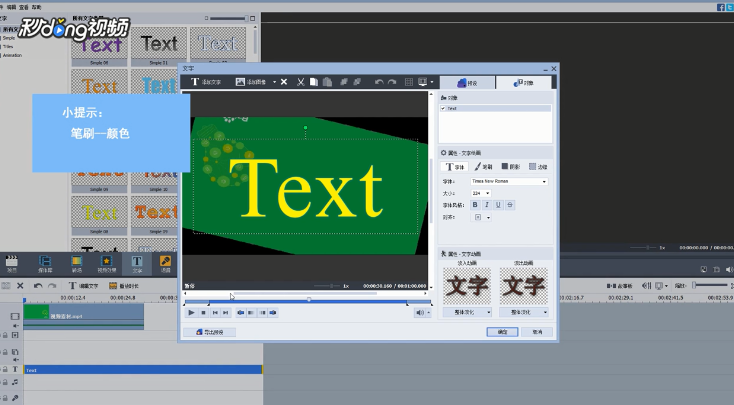Toggle Bold font style
This screenshot has height=405, width=734.
tap(475, 205)
